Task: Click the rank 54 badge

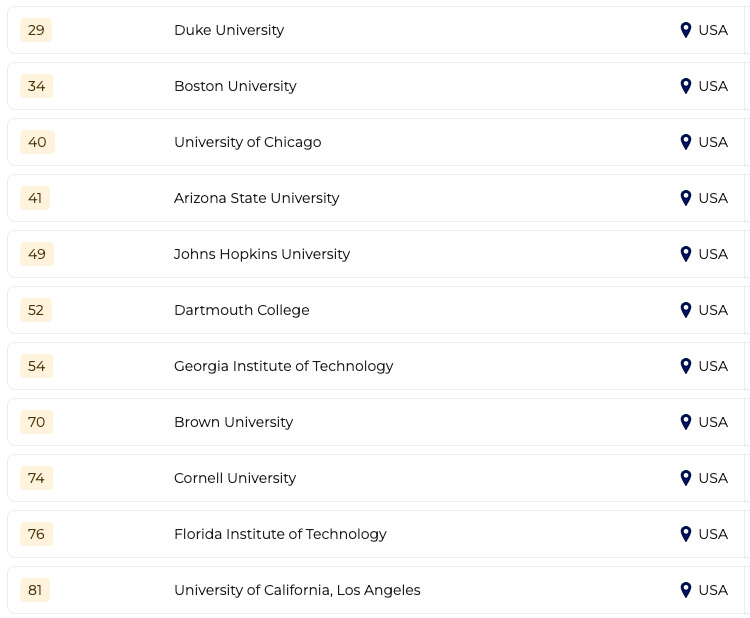Action: point(37,366)
